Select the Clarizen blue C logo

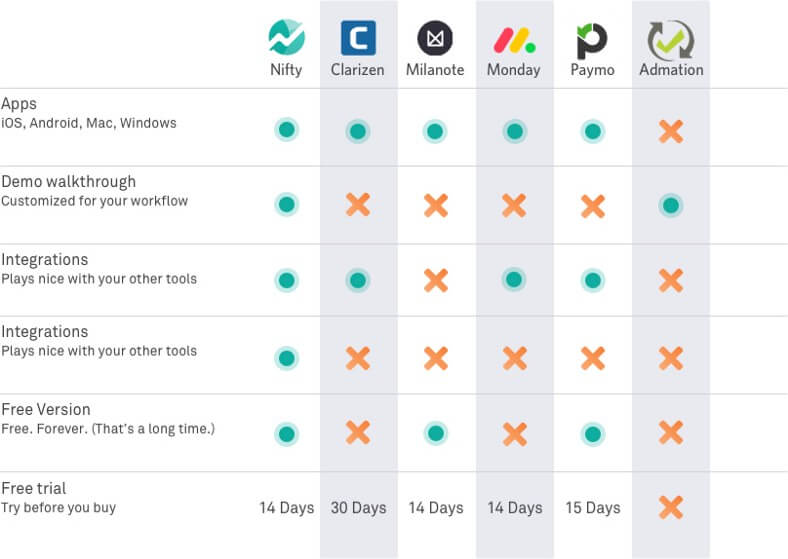[x=358, y=38]
